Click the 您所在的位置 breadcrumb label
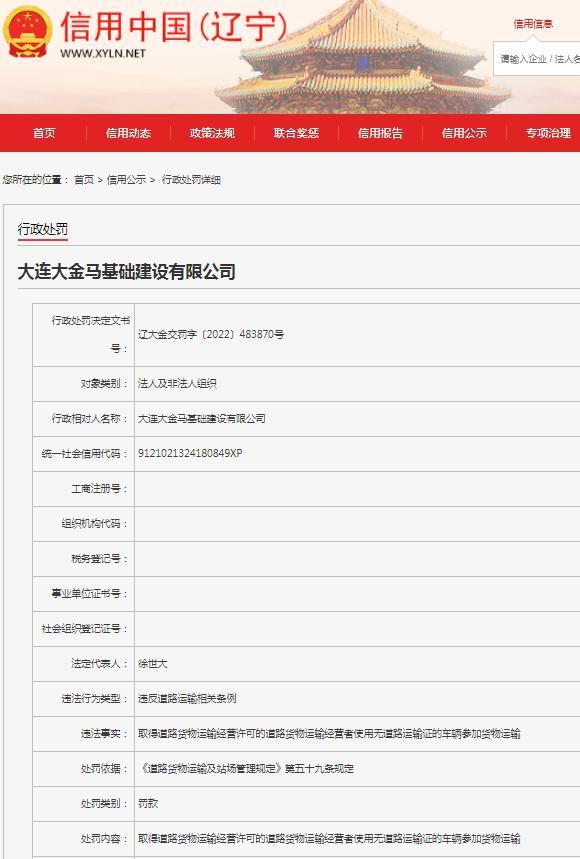The image size is (580, 859). 35,180
